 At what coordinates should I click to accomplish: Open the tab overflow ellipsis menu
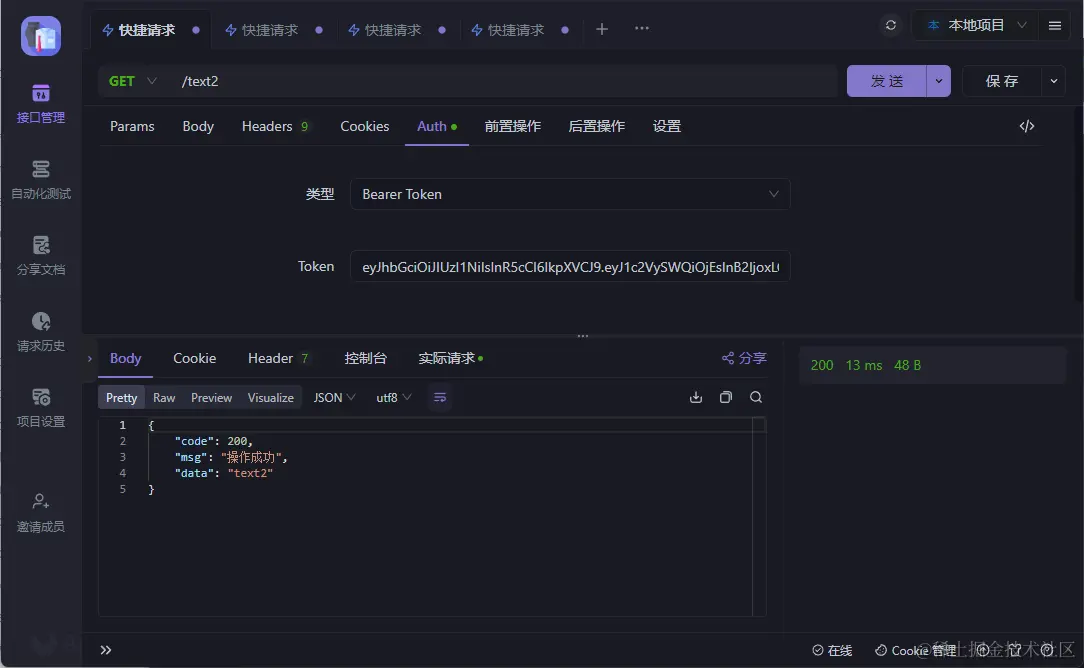point(642,28)
